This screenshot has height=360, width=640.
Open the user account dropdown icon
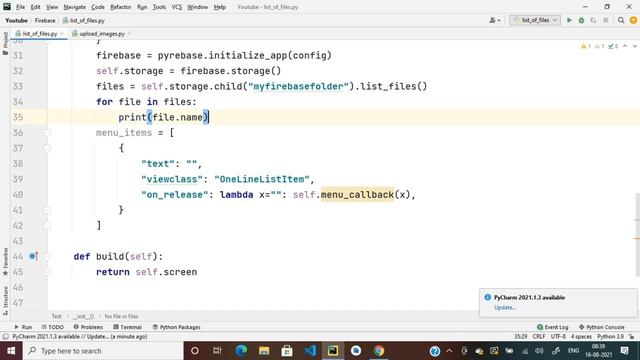(x=494, y=20)
